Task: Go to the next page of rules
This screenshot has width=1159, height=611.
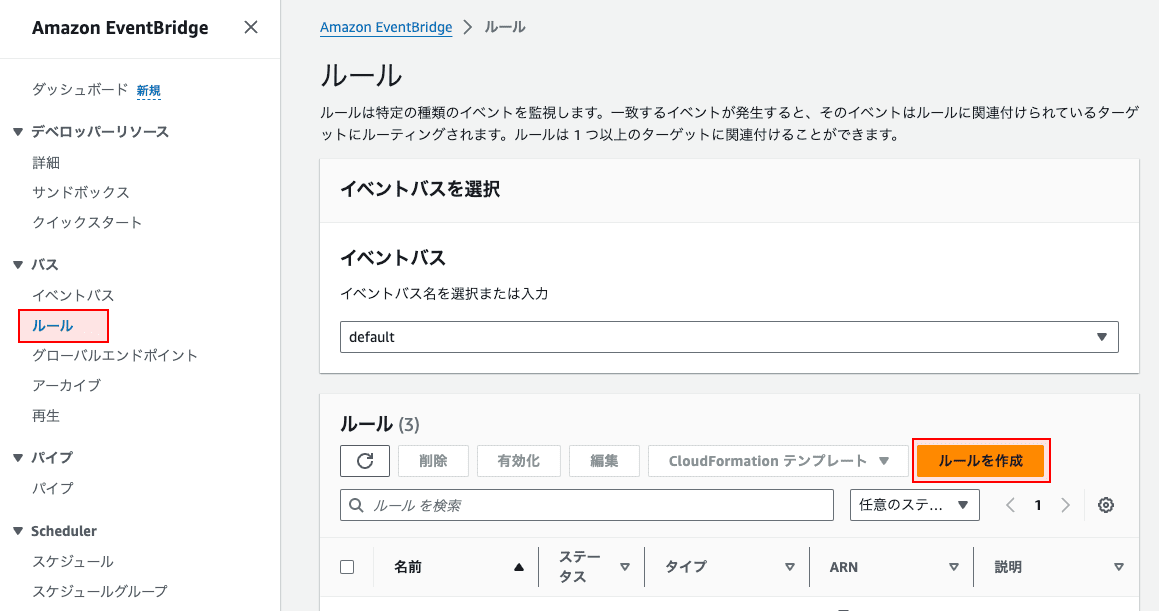Action: (1065, 505)
